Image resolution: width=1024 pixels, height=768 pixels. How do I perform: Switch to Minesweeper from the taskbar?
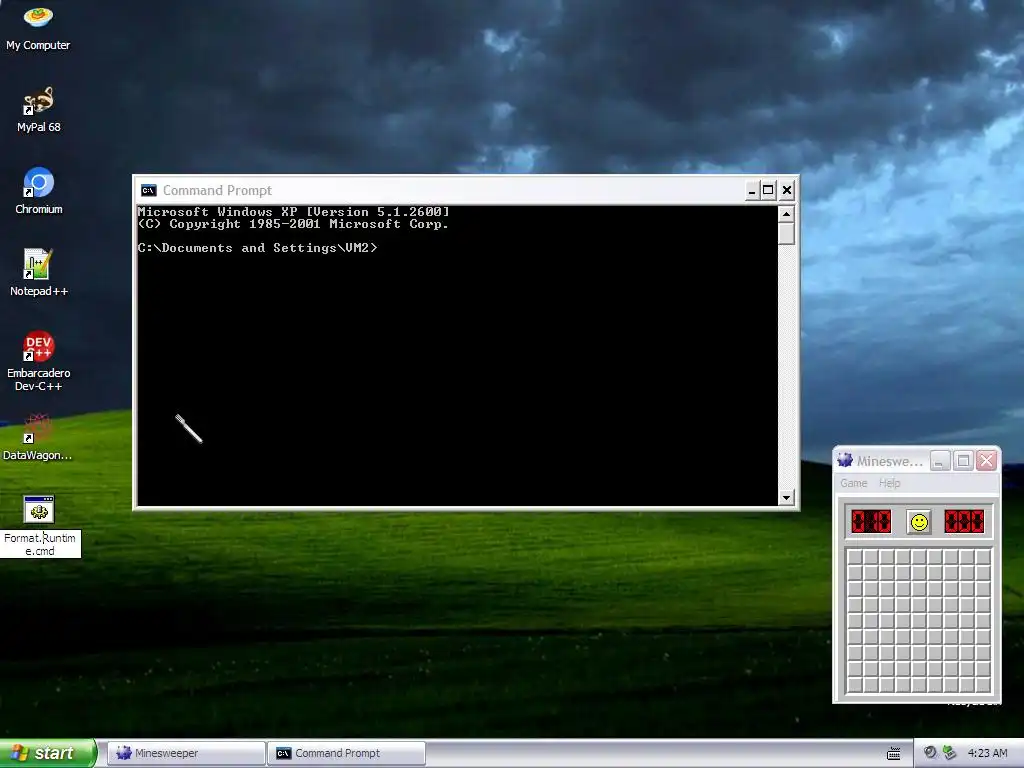point(186,753)
